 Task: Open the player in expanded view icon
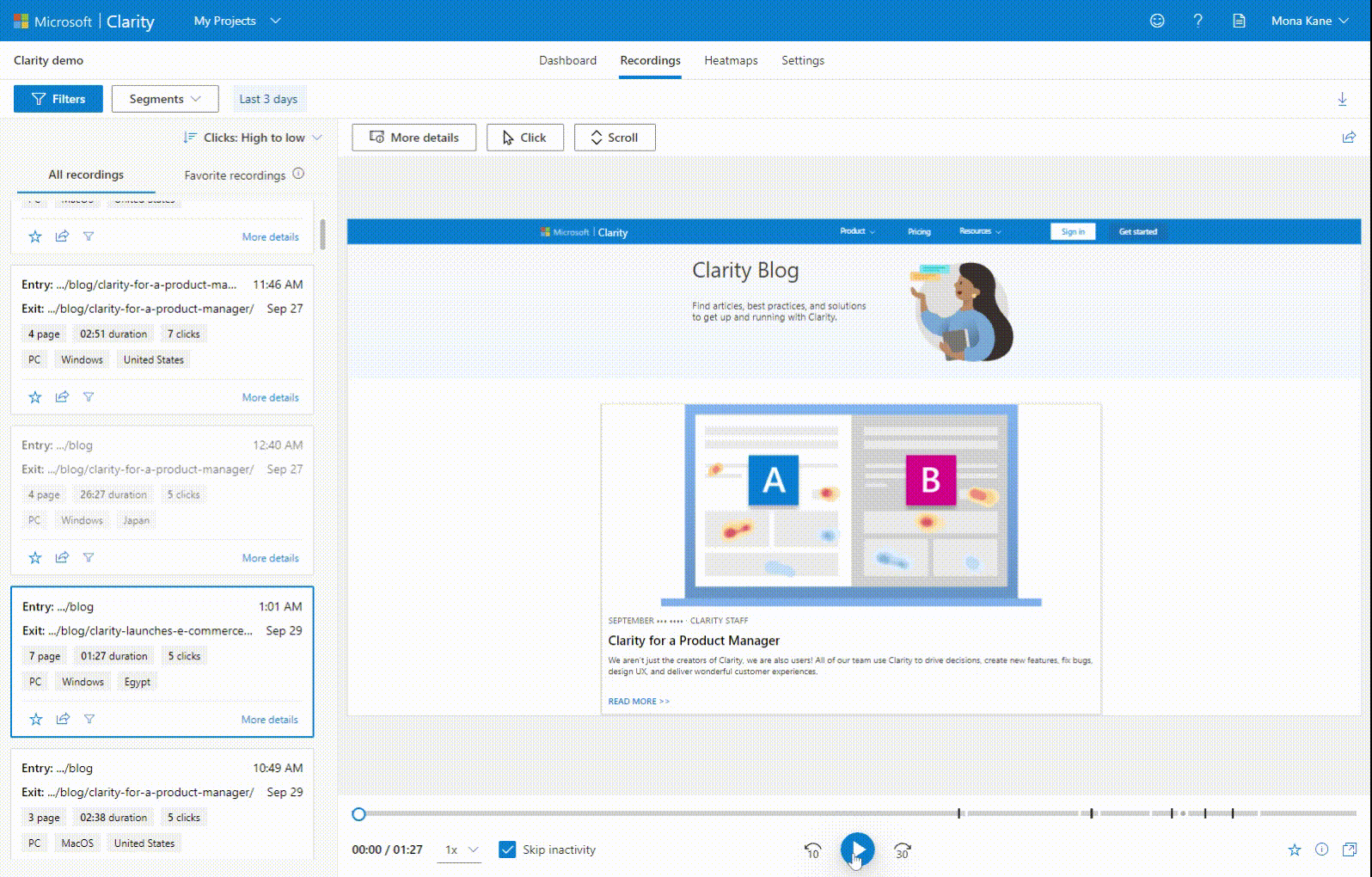coord(1350,849)
